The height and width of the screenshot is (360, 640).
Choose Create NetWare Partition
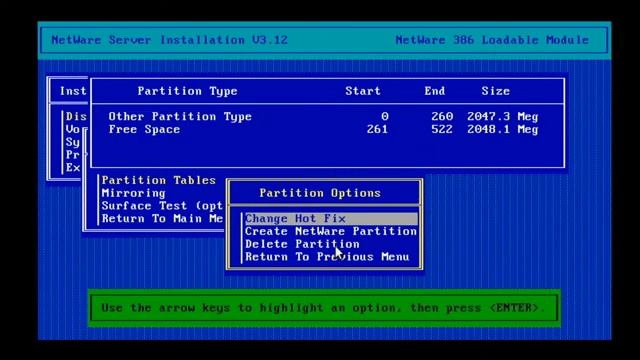pos(331,231)
